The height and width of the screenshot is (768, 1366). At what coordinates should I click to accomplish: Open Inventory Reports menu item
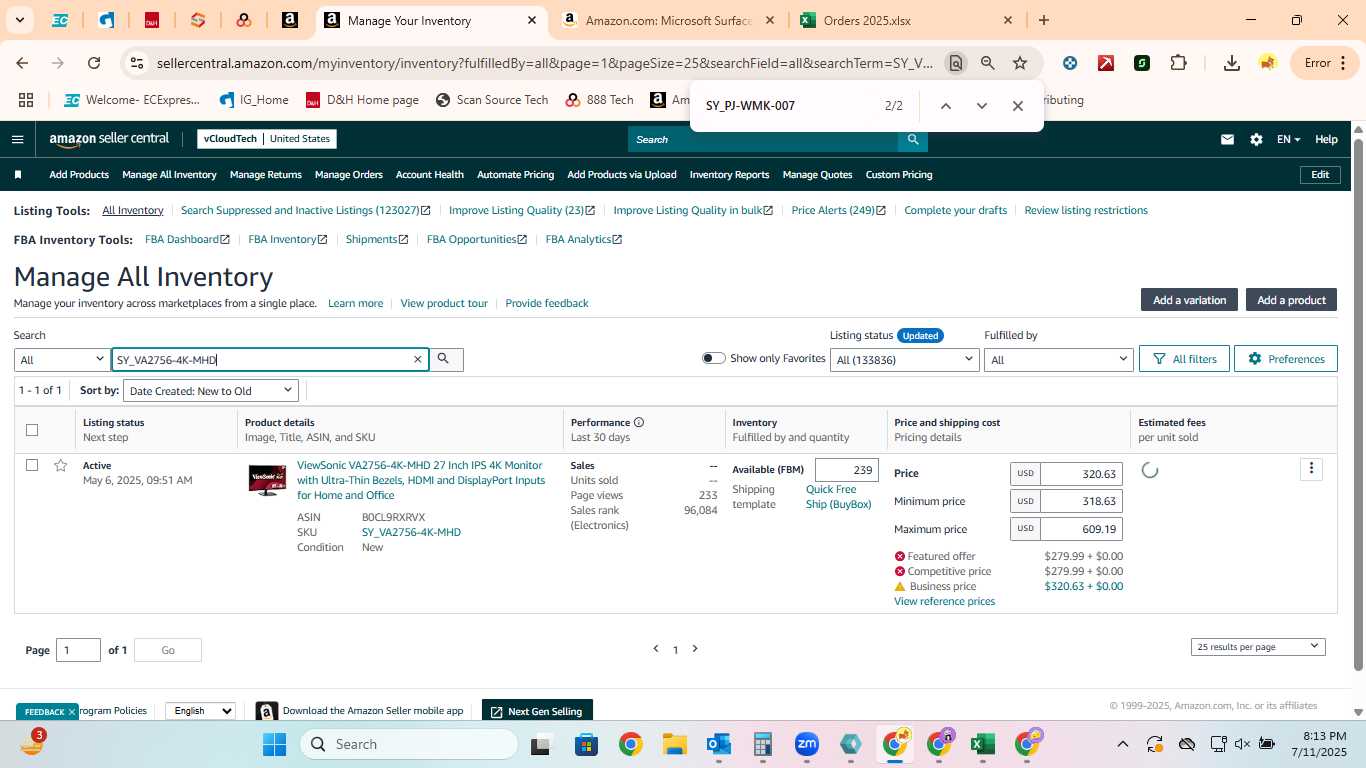click(x=730, y=174)
